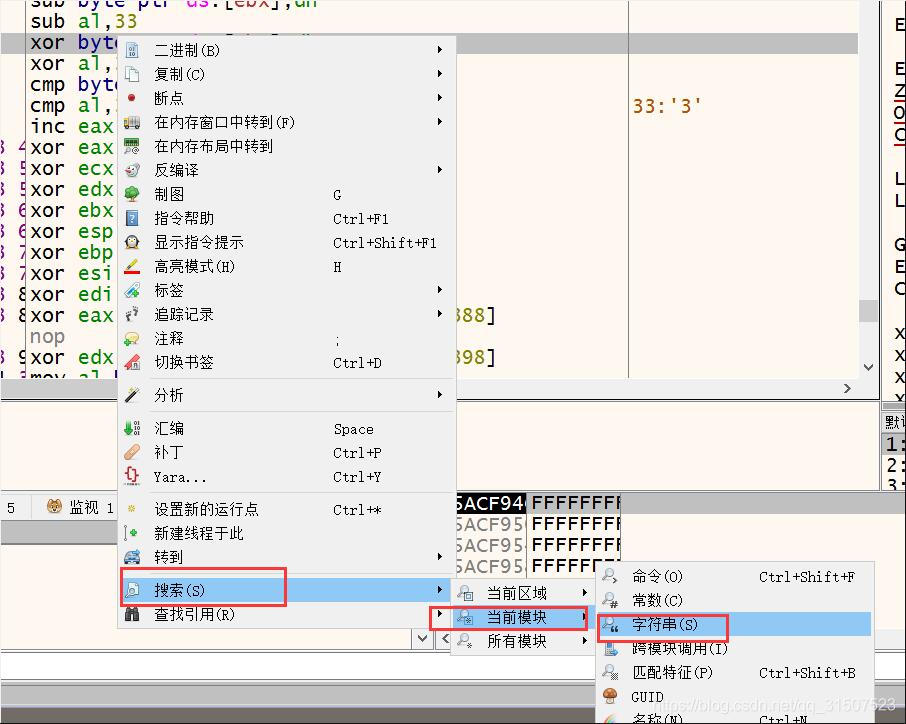The image size is (906, 724).
Task: Expand the 分析 submenu arrow
Action: 440,395
